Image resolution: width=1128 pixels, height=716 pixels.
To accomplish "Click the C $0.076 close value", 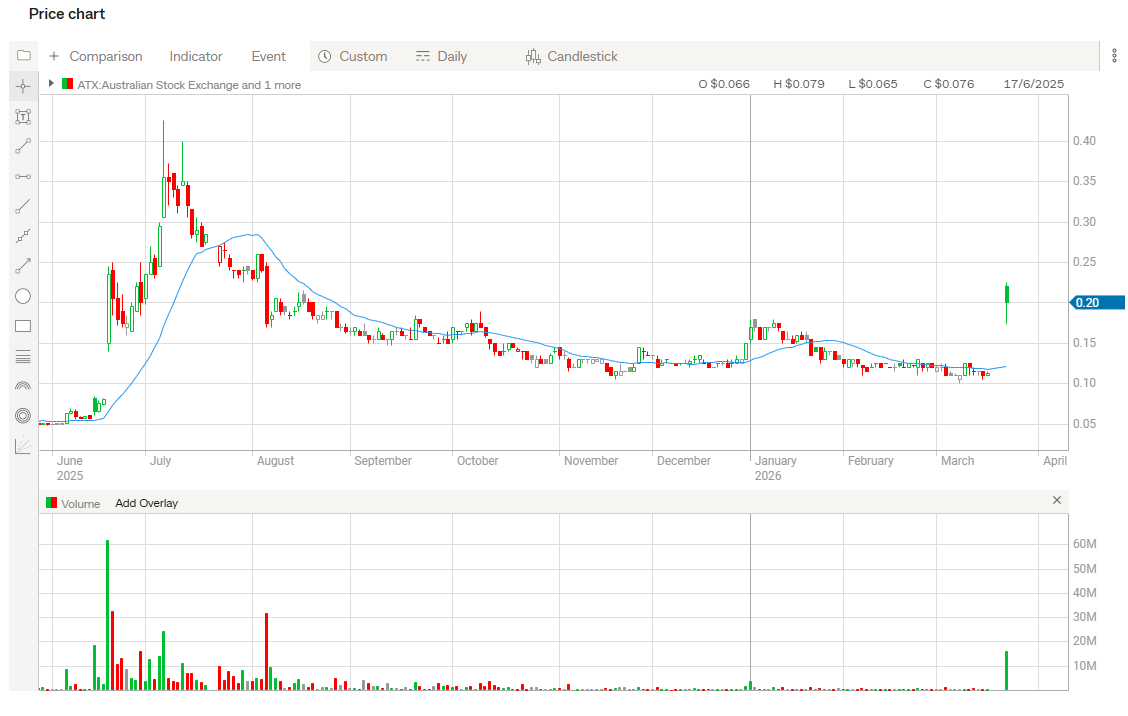I will click(949, 84).
